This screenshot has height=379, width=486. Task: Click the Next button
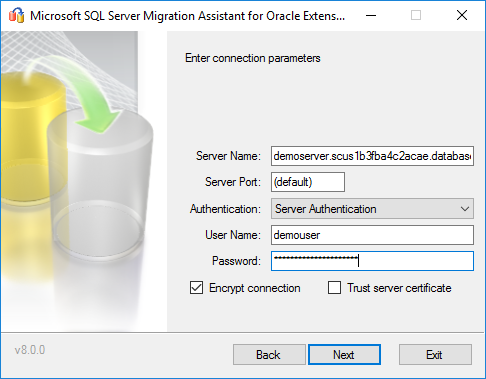[344, 354]
